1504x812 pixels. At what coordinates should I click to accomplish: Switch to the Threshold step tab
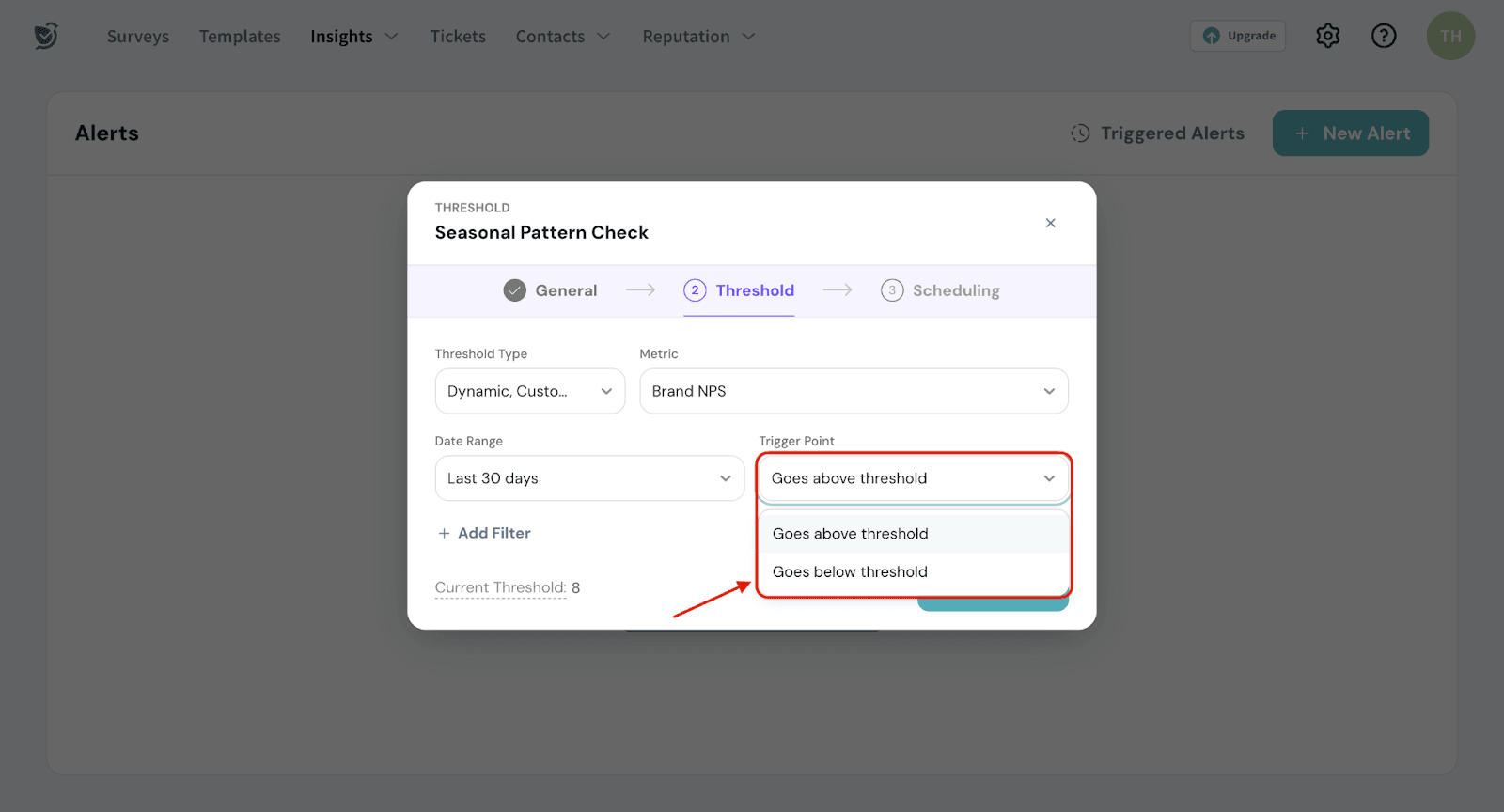coord(740,290)
